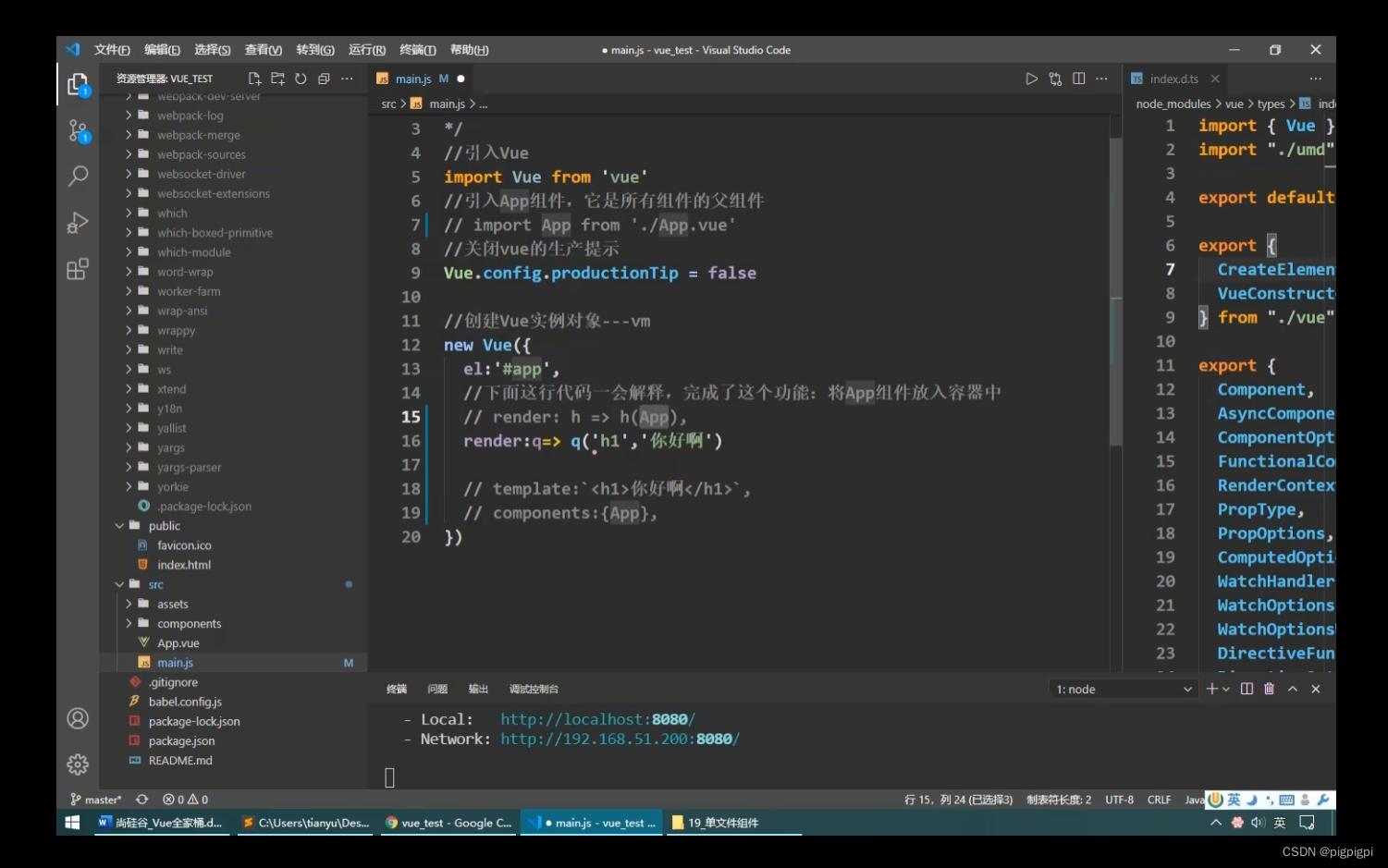
Task: Open launch profile dropdown beside terminal plus
Action: coord(1226,689)
